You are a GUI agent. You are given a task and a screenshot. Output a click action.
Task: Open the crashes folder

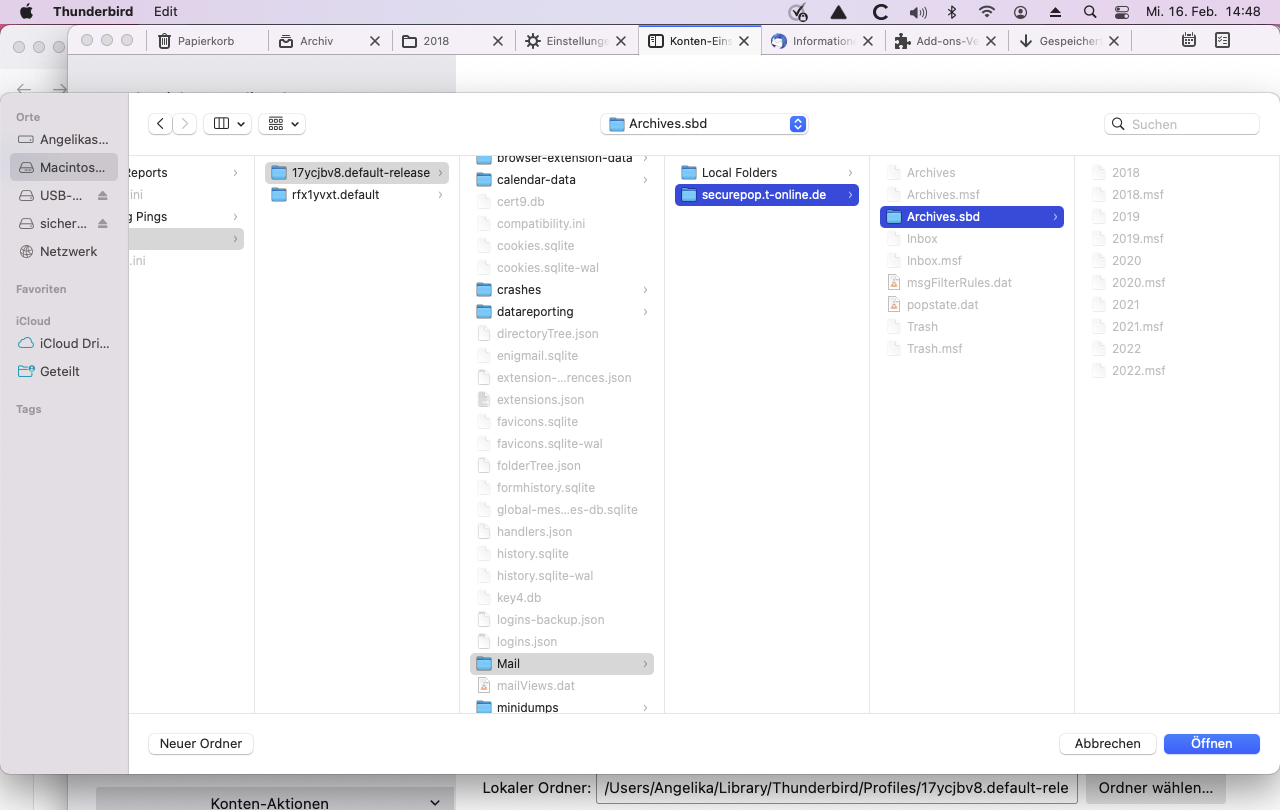[562, 290]
